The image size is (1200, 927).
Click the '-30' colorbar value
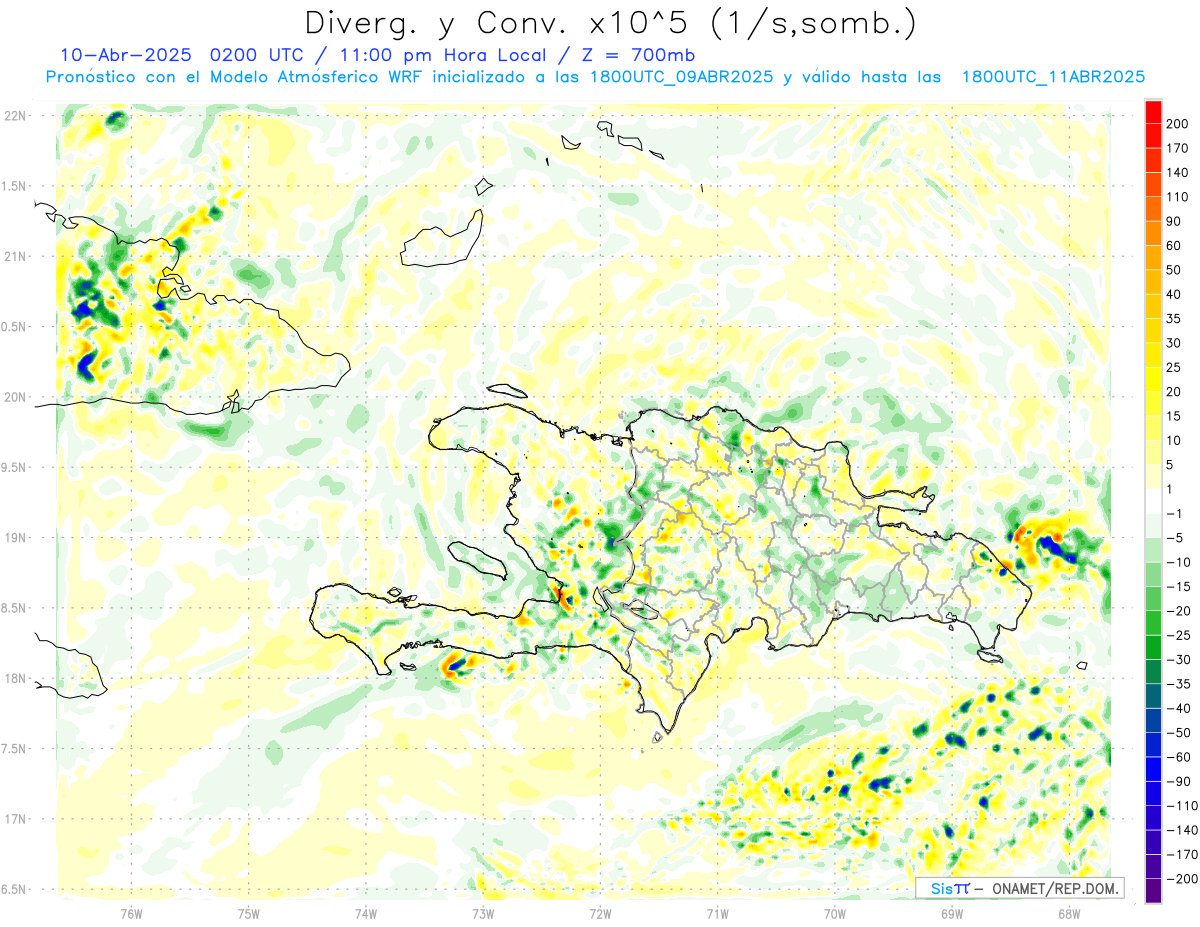tap(1177, 660)
